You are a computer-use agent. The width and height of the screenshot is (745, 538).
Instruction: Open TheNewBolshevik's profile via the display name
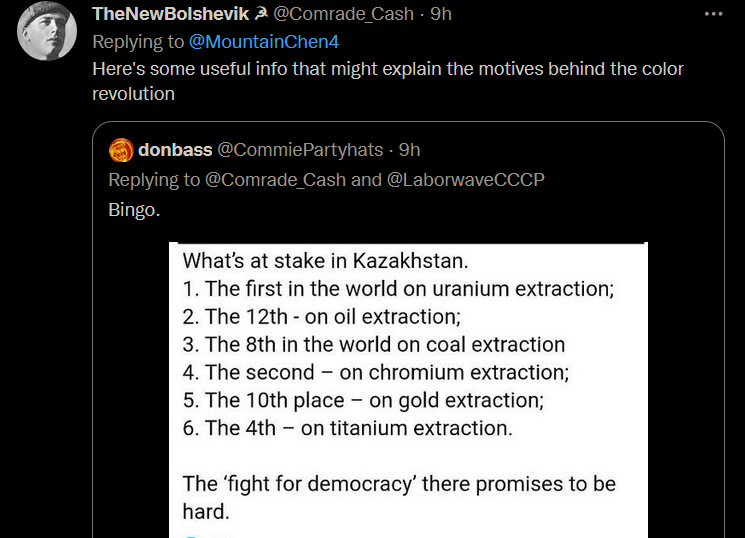click(x=170, y=14)
